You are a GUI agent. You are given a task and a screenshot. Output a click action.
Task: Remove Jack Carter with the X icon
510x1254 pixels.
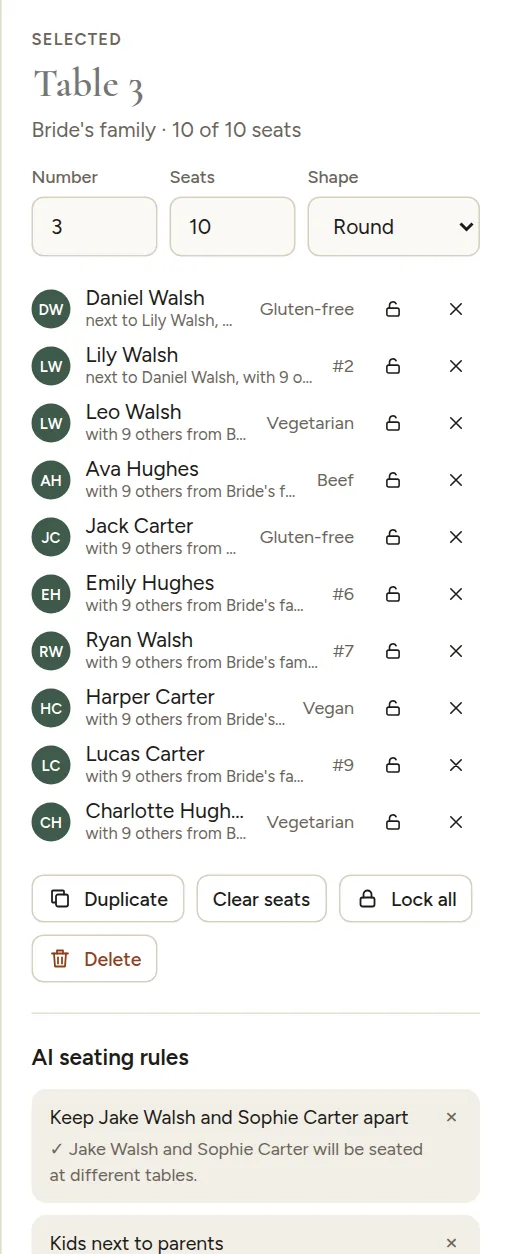point(456,537)
